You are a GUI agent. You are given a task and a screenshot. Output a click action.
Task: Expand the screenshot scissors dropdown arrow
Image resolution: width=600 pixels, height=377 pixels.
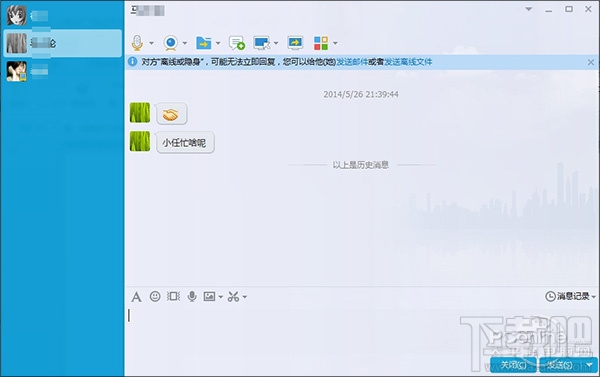click(245, 297)
